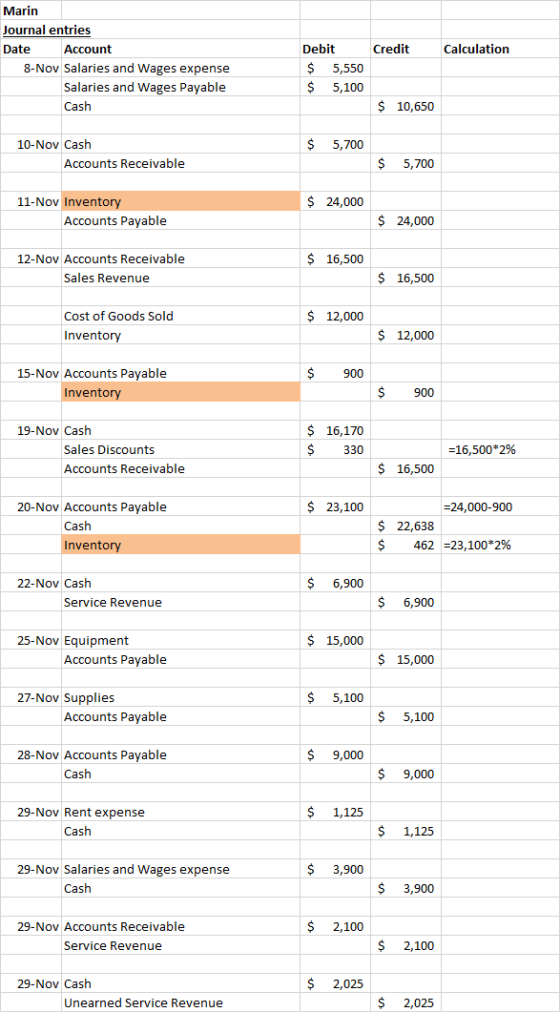Select the $22,638 credit cell
Viewport: 560px width, 1012px height.
click(405, 526)
